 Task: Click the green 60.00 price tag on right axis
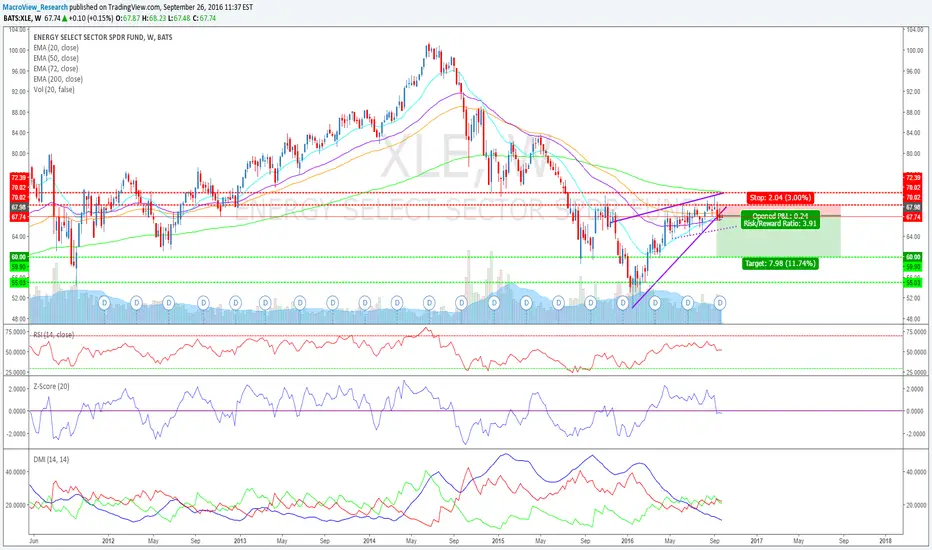pos(912,257)
